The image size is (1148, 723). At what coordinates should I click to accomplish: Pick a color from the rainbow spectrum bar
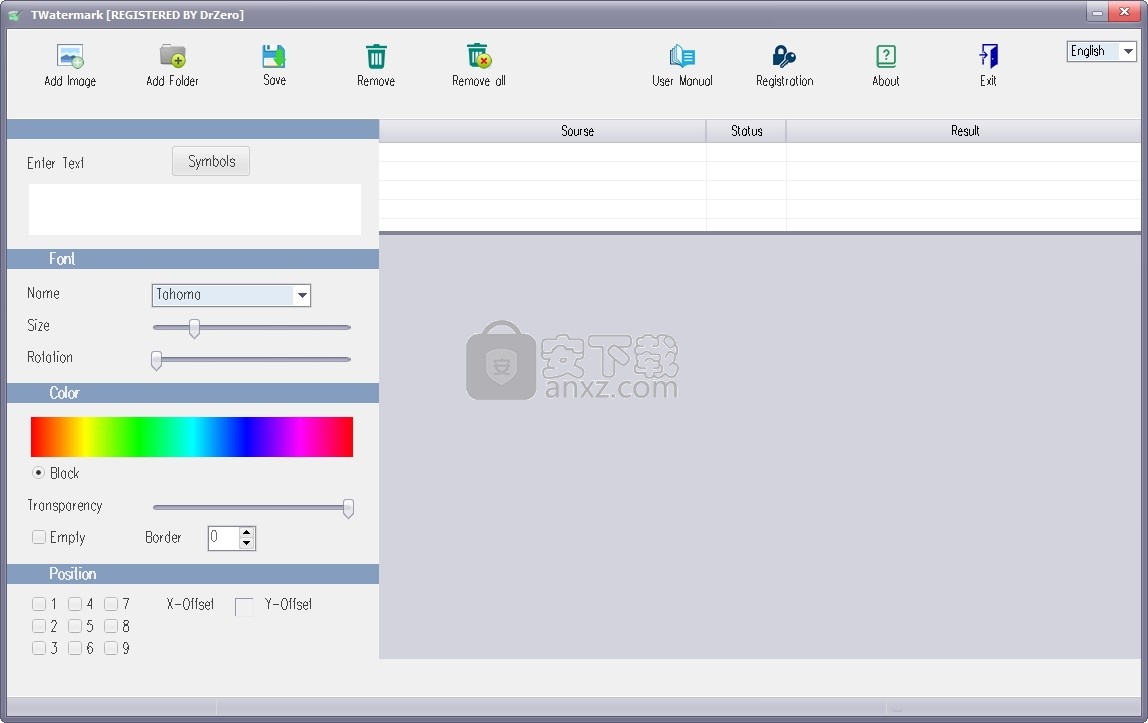click(x=192, y=437)
